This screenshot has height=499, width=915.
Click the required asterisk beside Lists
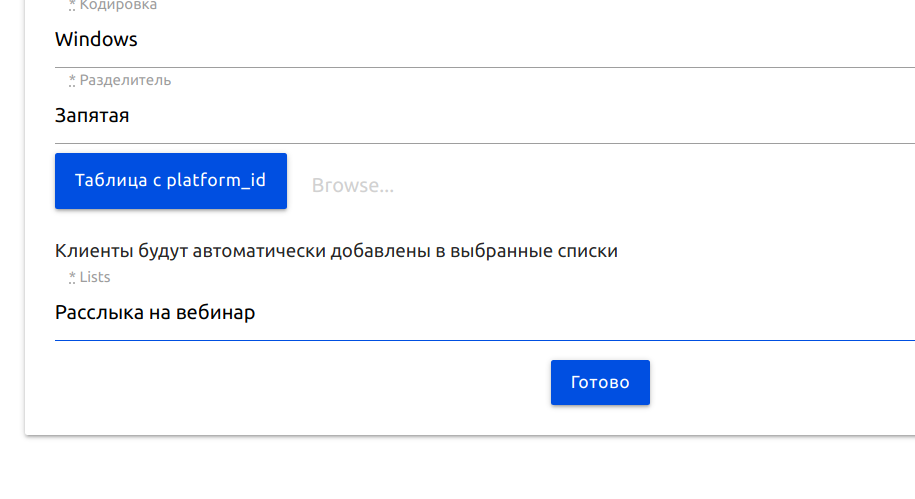click(72, 277)
